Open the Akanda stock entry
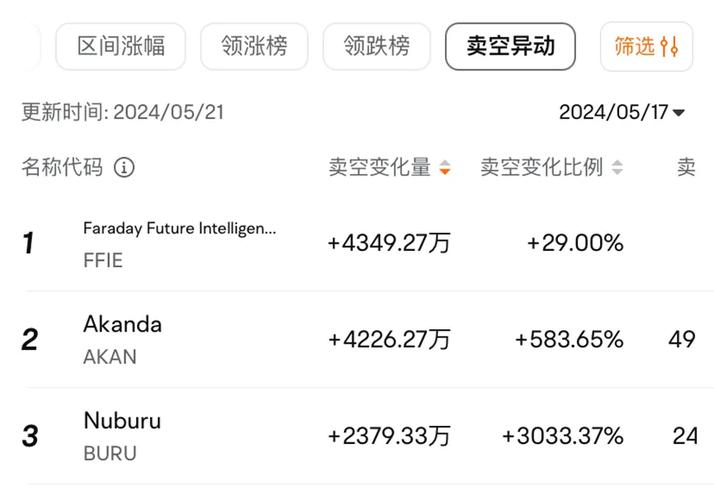This screenshot has height=500, width=714. click(x=122, y=324)
